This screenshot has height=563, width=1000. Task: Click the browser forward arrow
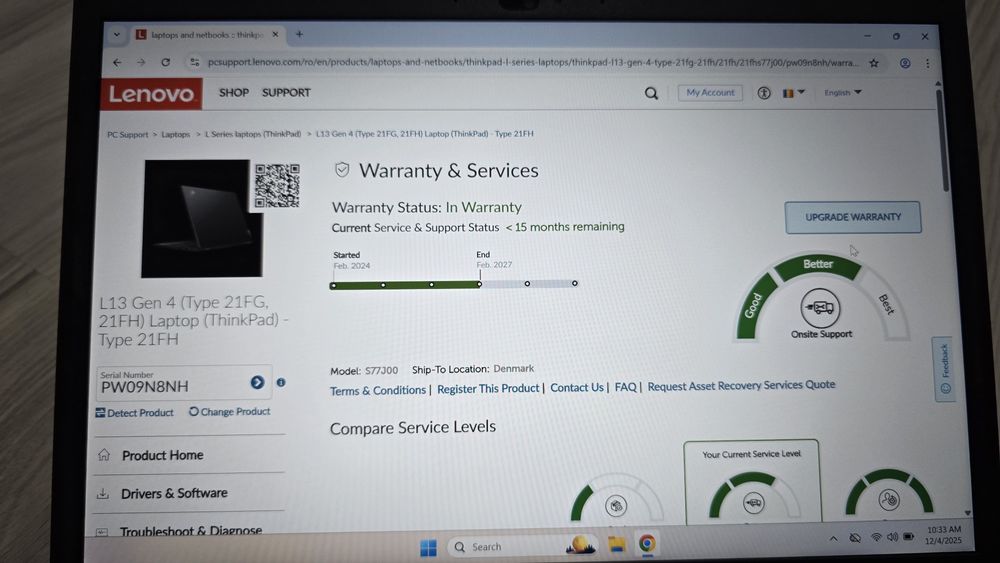click(x=141, y=62)
